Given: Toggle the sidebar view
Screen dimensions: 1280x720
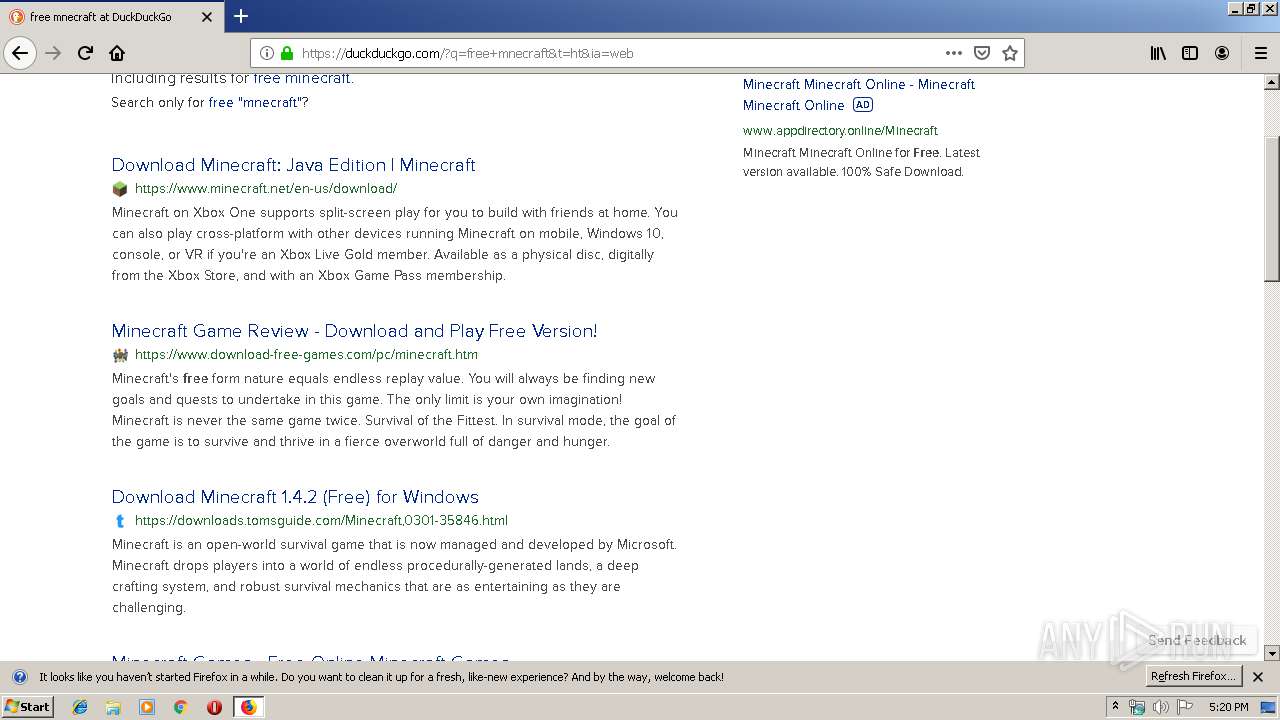Looking at the screenshot, I should (1190, 53).
